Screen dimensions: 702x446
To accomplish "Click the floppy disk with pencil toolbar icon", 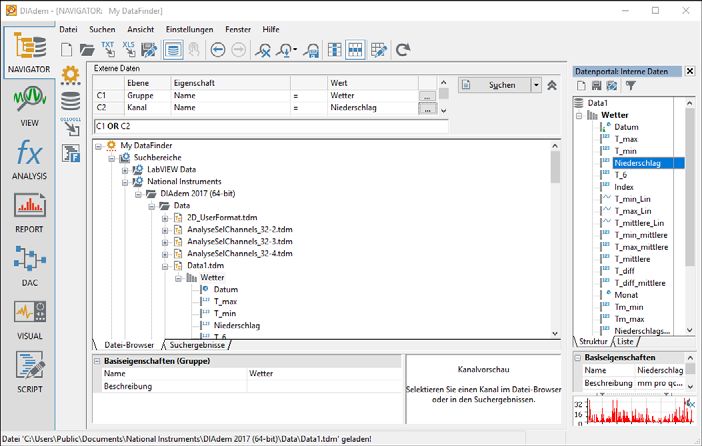I will (149, 50).
